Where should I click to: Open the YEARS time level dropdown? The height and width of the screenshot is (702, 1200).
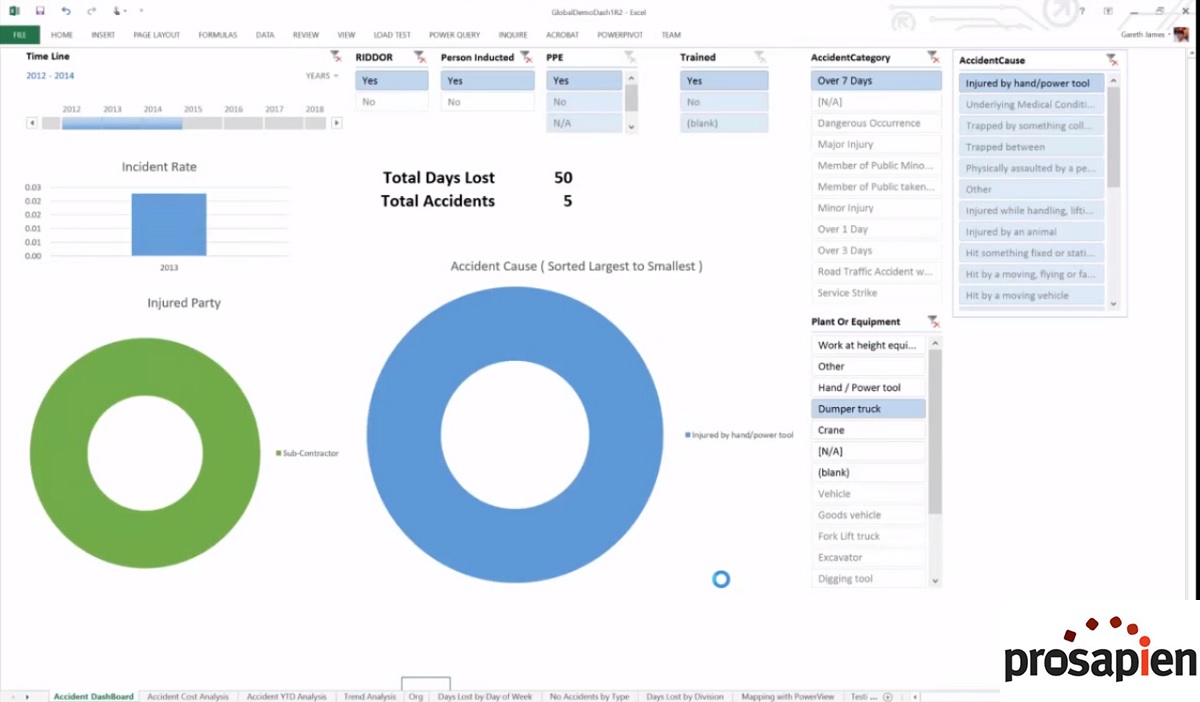322,76
